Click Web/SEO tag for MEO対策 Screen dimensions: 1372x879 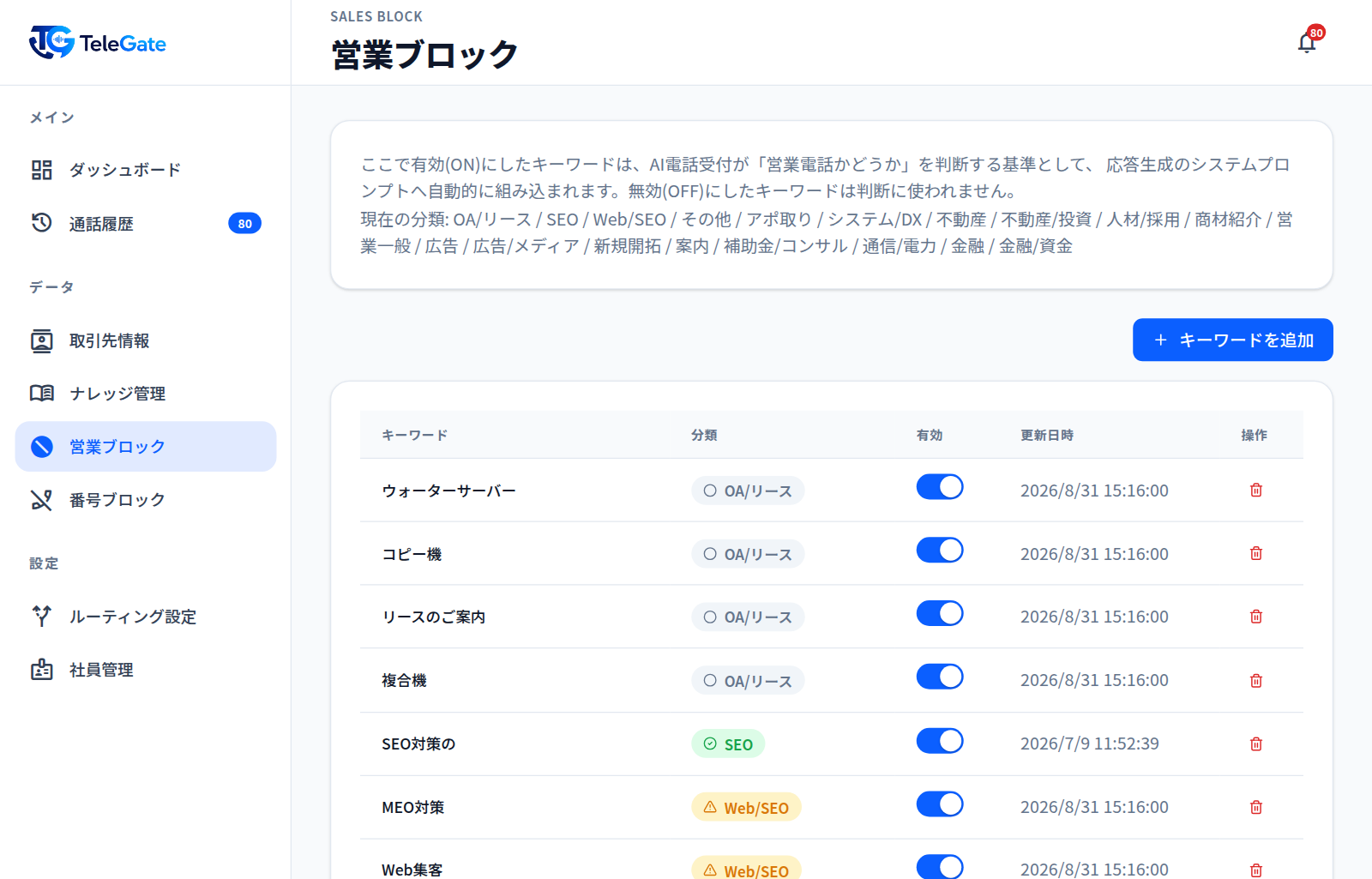pyautogui.click(x=746, y=807)
